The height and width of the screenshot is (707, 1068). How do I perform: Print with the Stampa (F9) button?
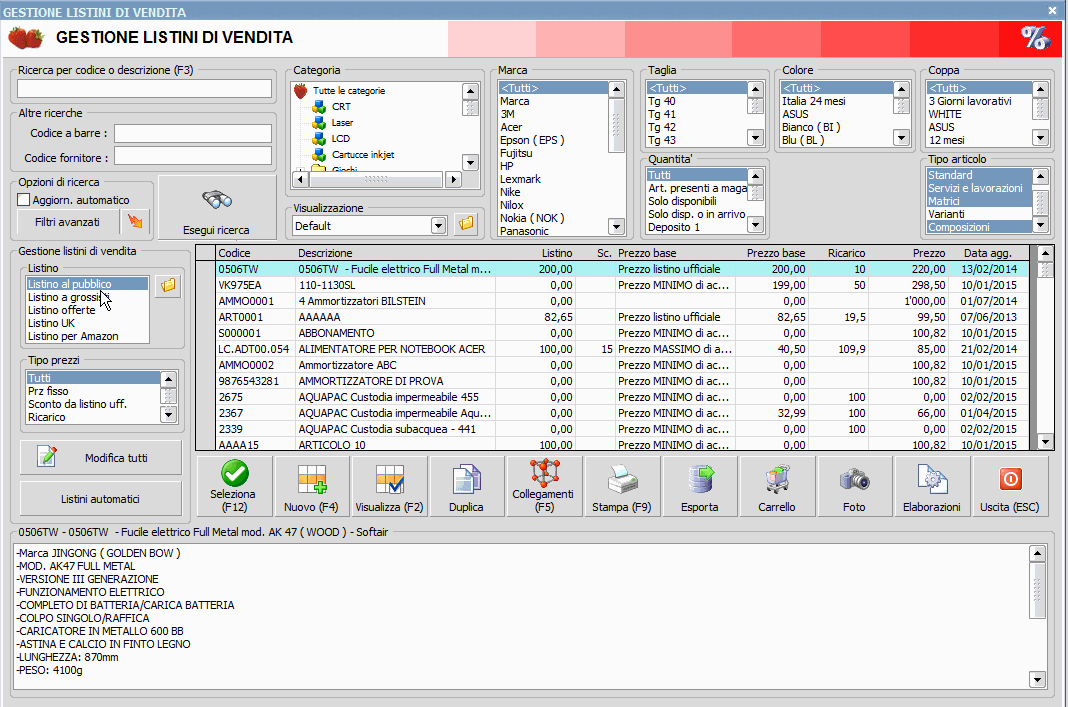(x=620, y=486)
